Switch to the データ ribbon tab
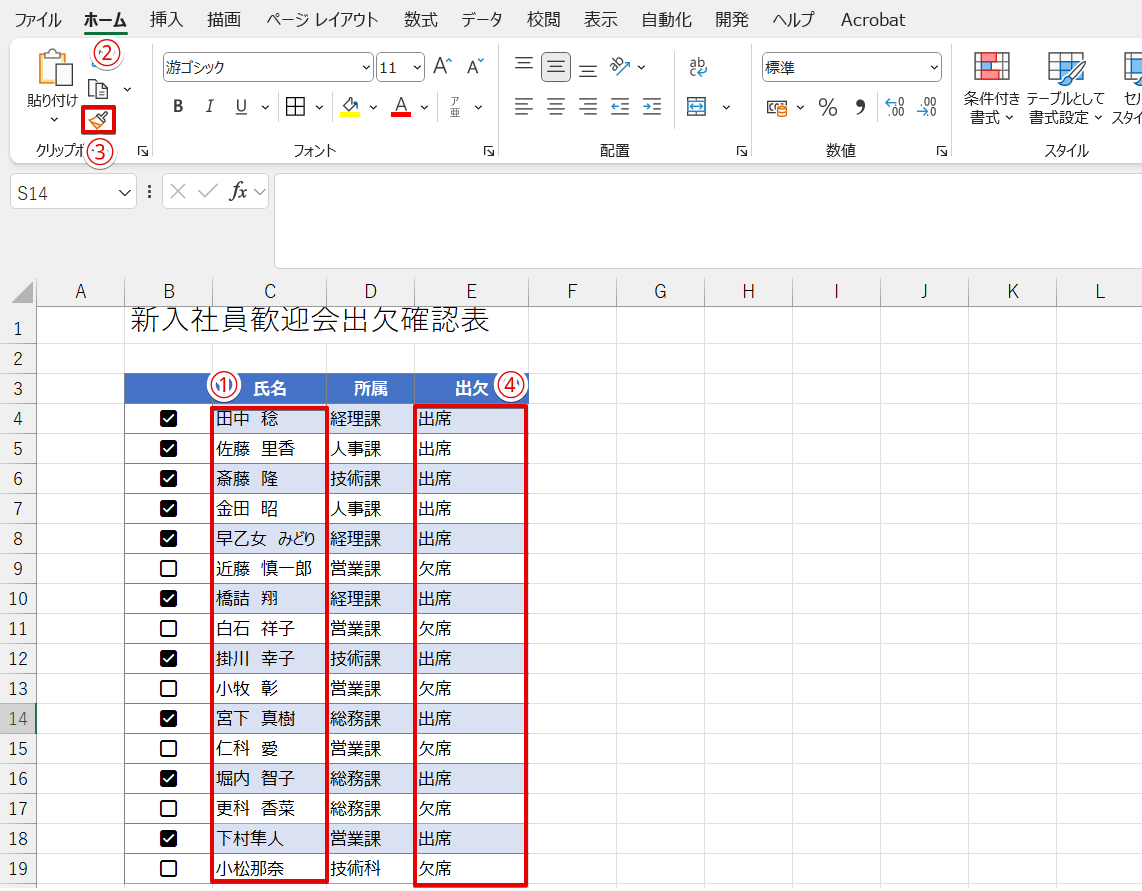Viewport: 1142px width, 891px height. click(x=482, y=20)
